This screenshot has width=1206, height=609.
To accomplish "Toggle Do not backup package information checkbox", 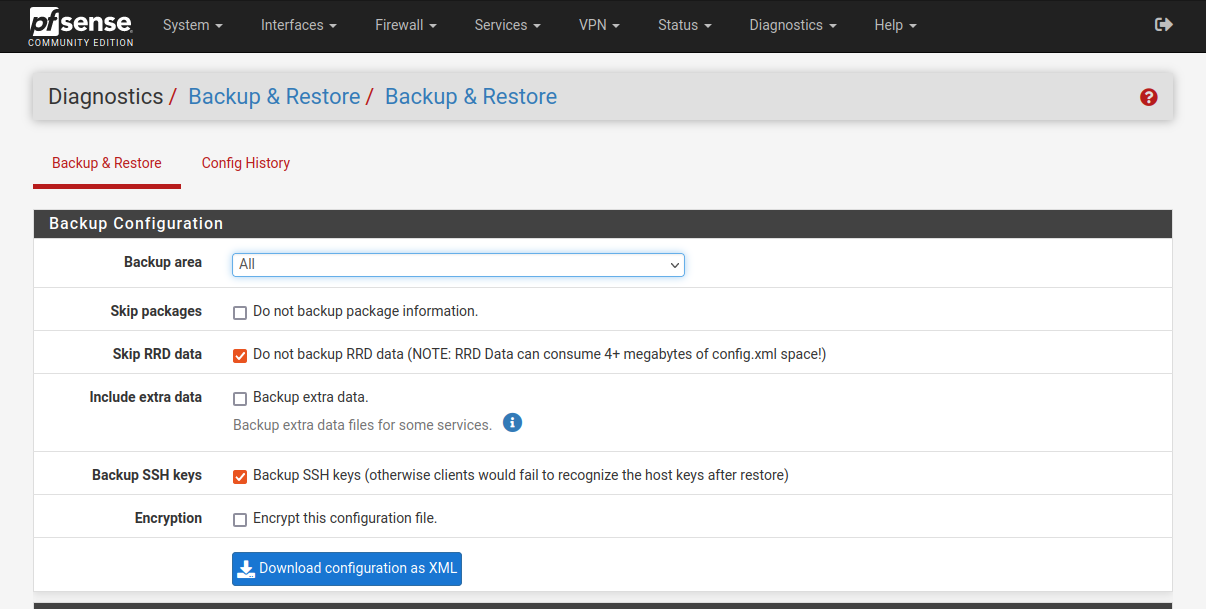I will coord(240,312).
